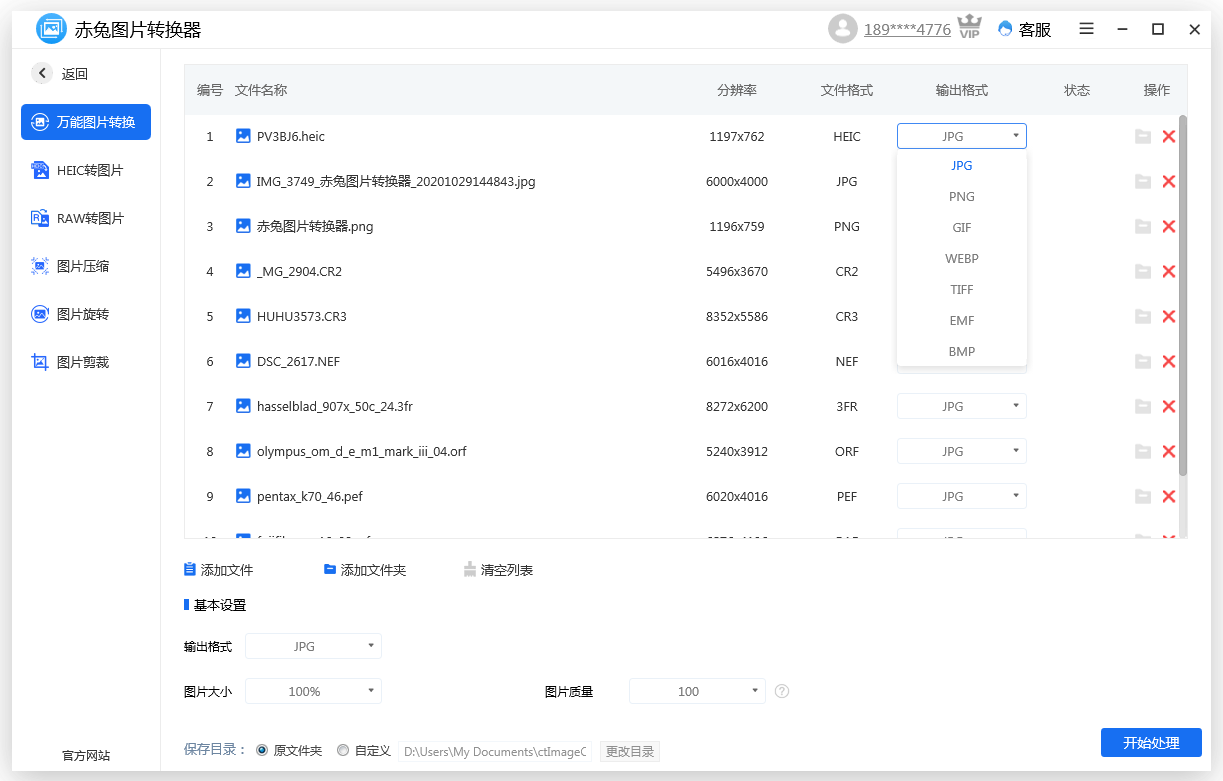Switch to 图片压缩 in the sidebar

tap(86, 266)
